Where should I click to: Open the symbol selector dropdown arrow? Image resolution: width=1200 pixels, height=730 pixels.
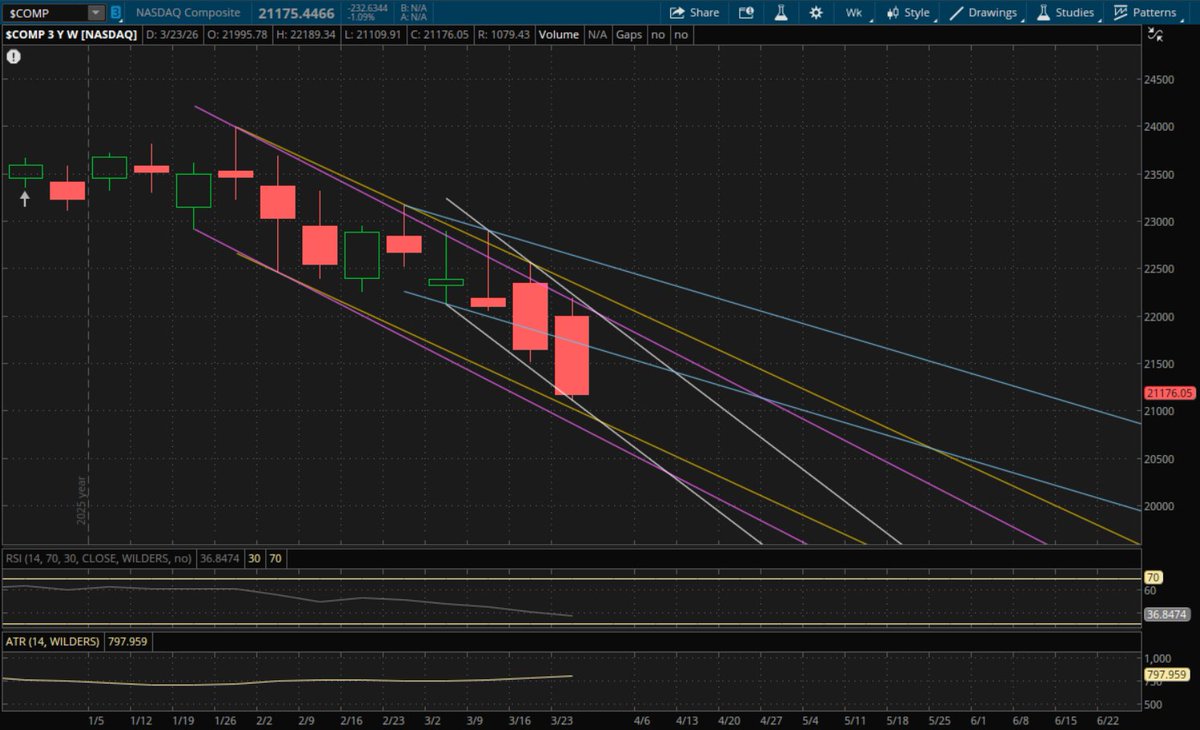96,13
